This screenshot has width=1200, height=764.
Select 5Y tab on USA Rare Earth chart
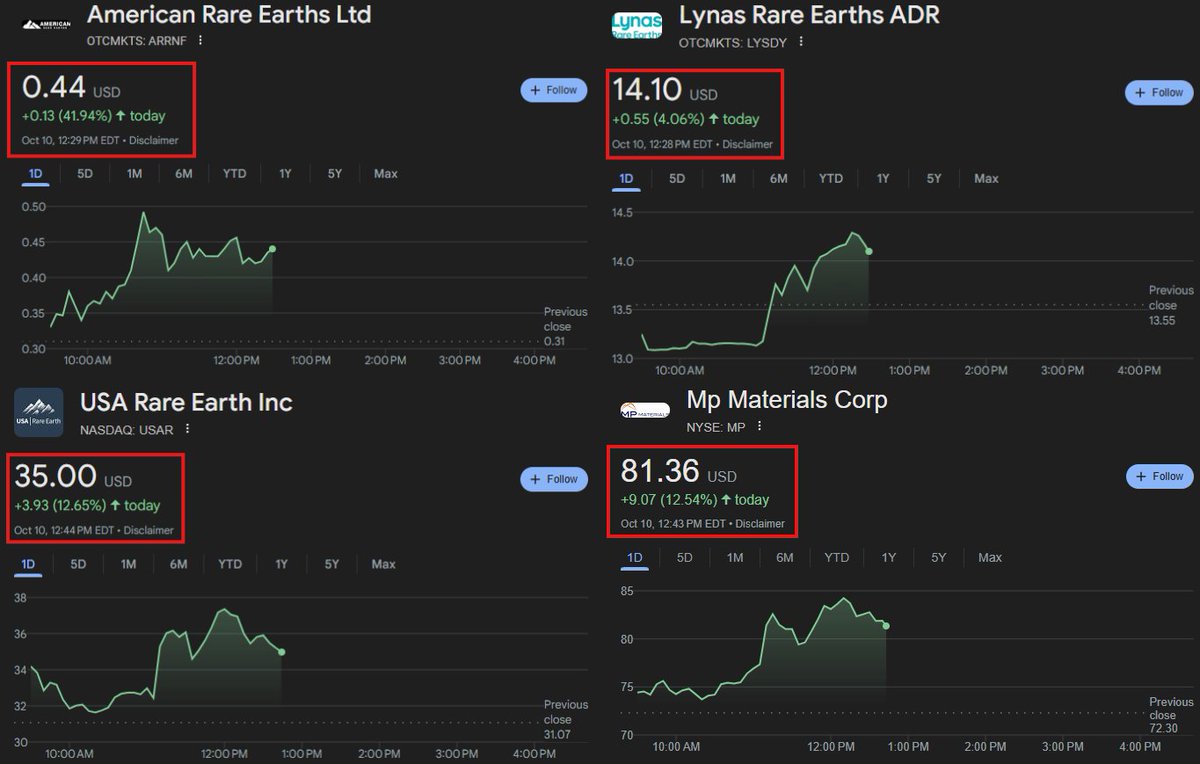[x=332, y=565]
